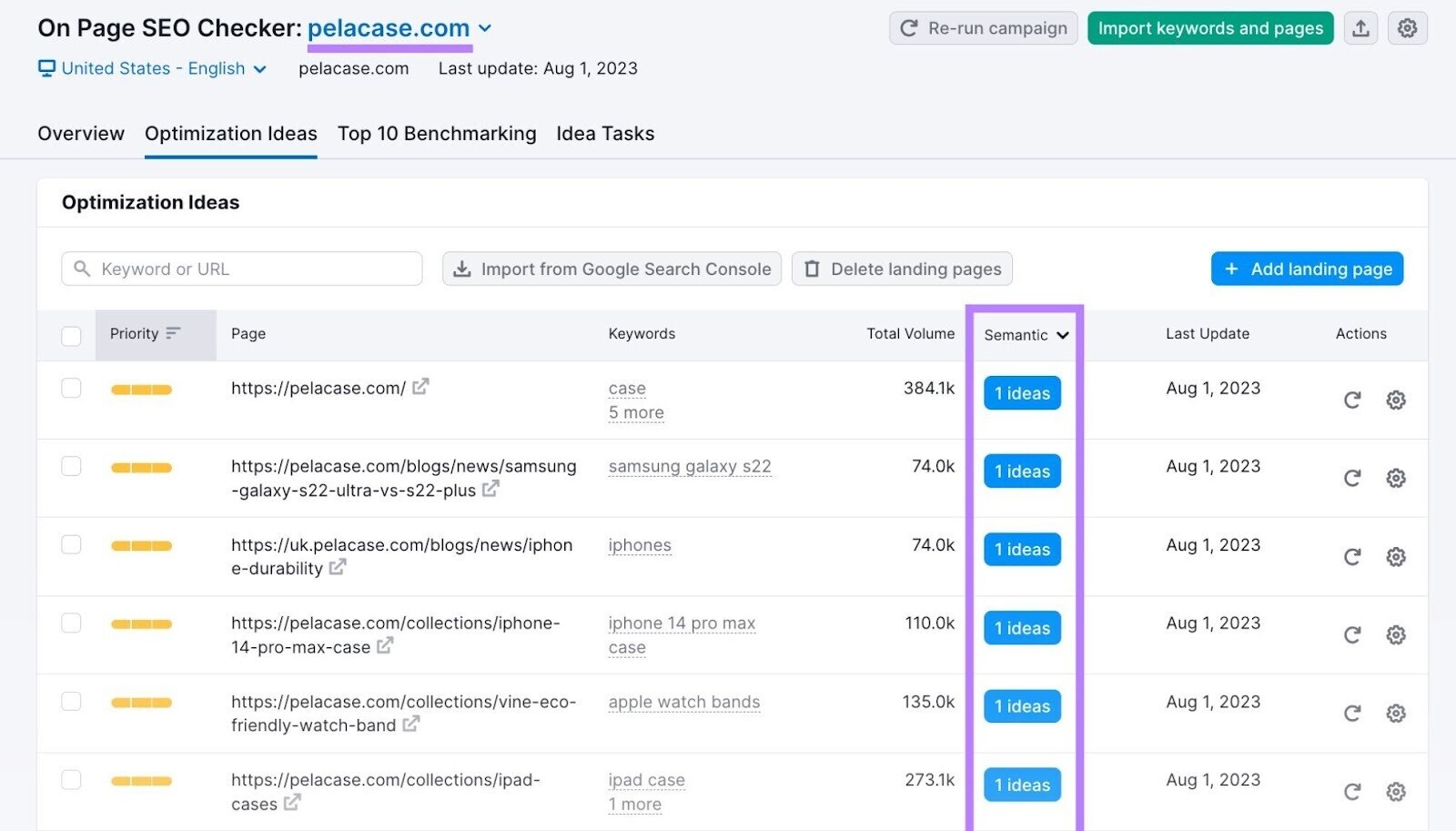The width and height of the screenshot is (1456, 831).
Task: Click Delete landing pages button
Action: [902, 269]
